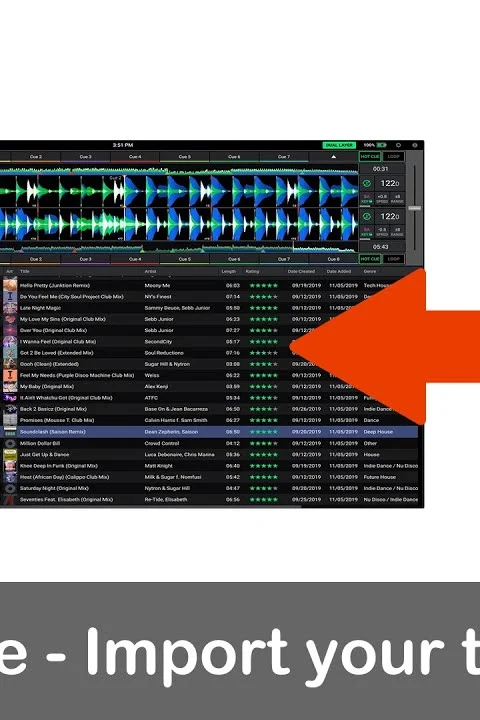This screenshot has height=720, width=480.
Task: Trigger Cue 8 on the lower deck
Action: coord(334,259)
